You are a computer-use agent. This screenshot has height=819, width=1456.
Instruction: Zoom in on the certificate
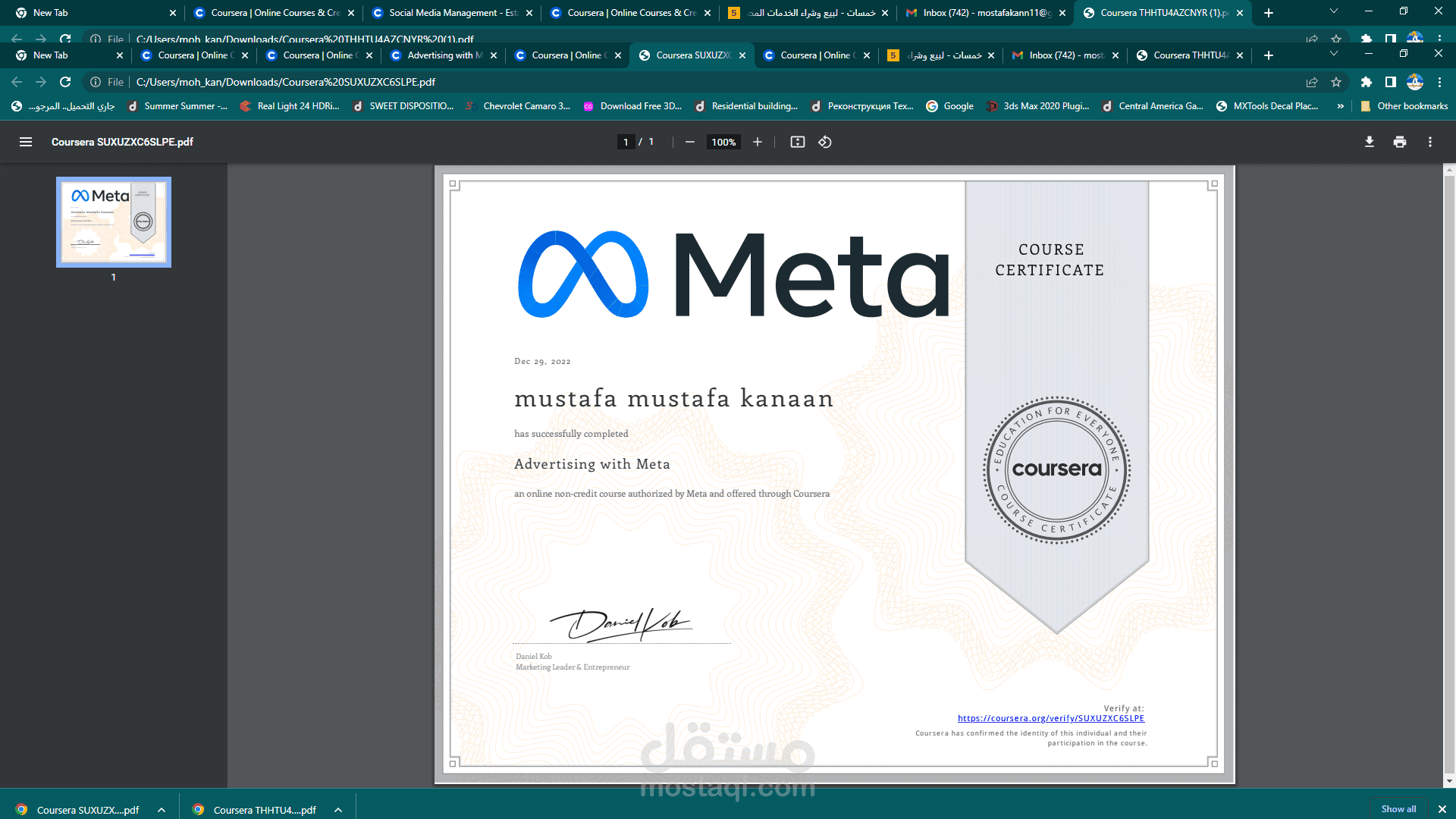click(756, 142)
